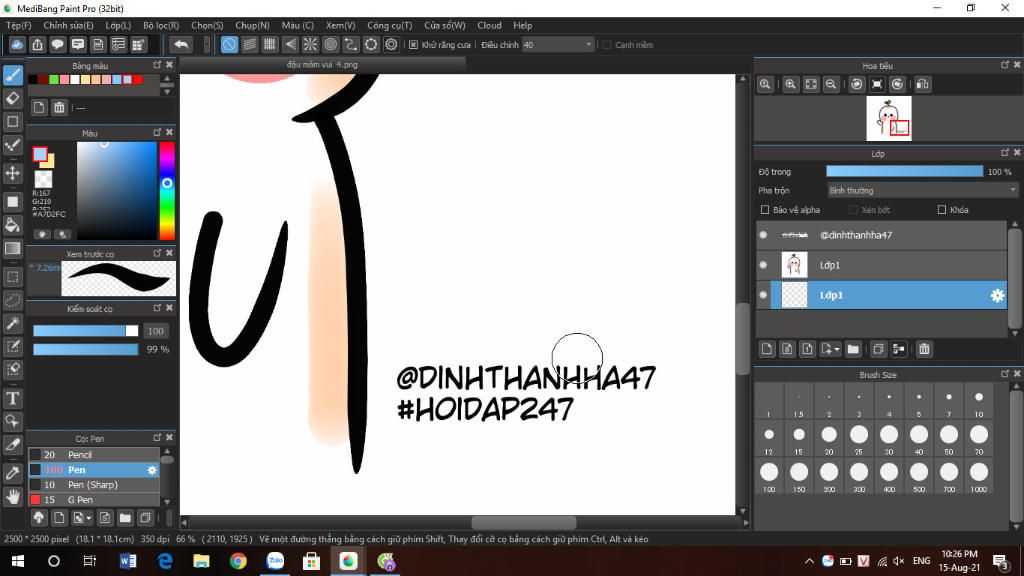
Task: Select the Pencil brush
Action: (x=93, y=455)
